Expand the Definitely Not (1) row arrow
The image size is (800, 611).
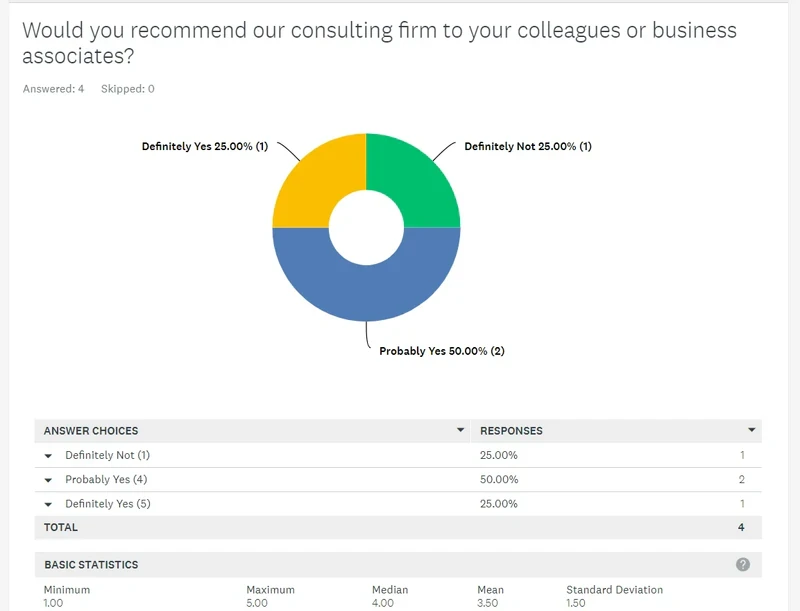point(48,455)
